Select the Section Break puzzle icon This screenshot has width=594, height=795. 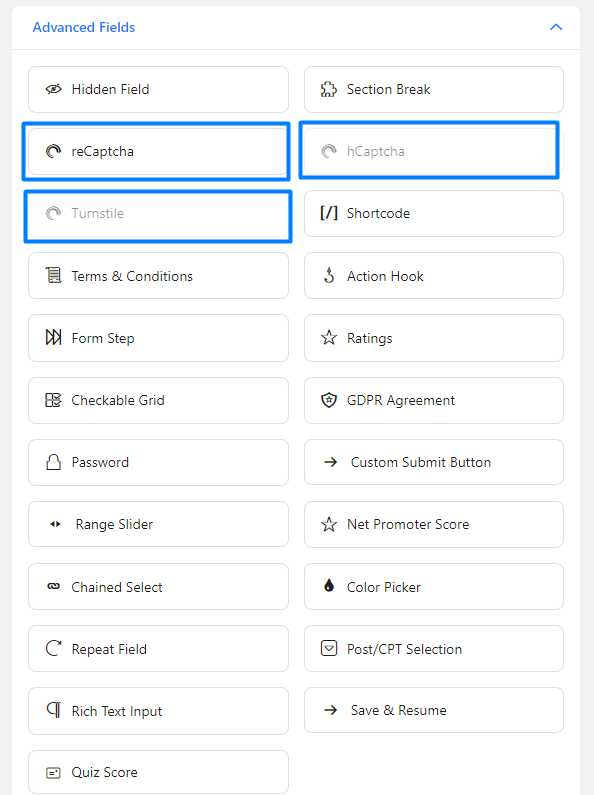pos(328,89)
